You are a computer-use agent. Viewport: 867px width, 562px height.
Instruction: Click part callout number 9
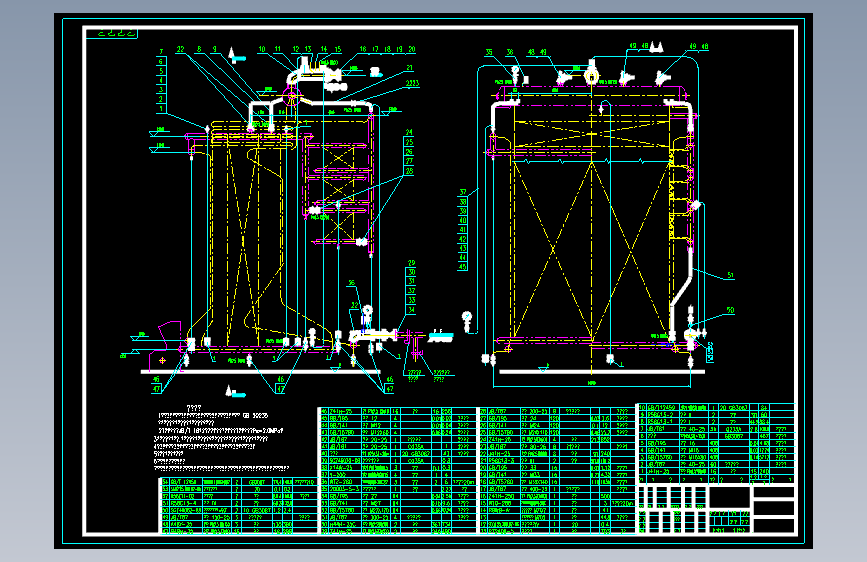click(215, 49)
